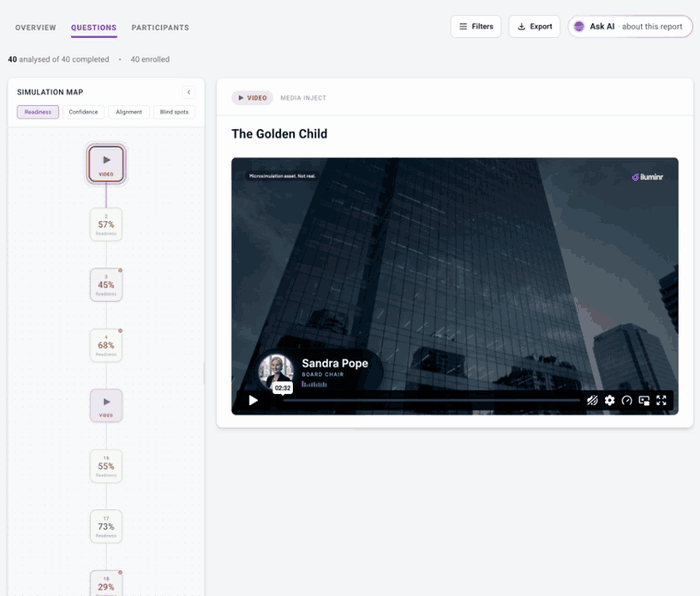Select the Confidence map filter
The height and width of the screenshot is (596, 700).
click(x=83, y=112)
